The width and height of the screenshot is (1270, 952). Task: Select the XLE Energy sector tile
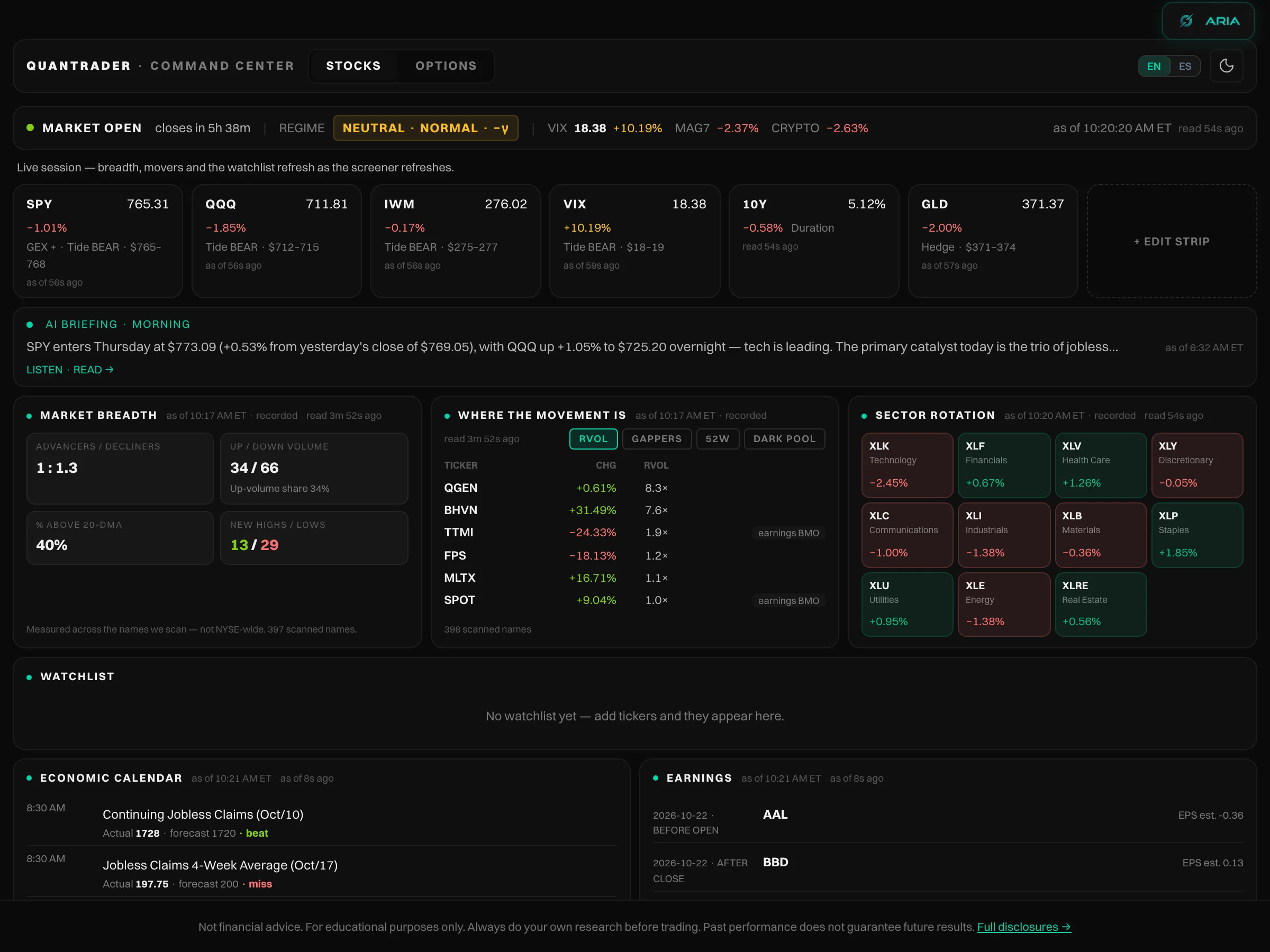pyautogui.click(x=1004, y=605)
